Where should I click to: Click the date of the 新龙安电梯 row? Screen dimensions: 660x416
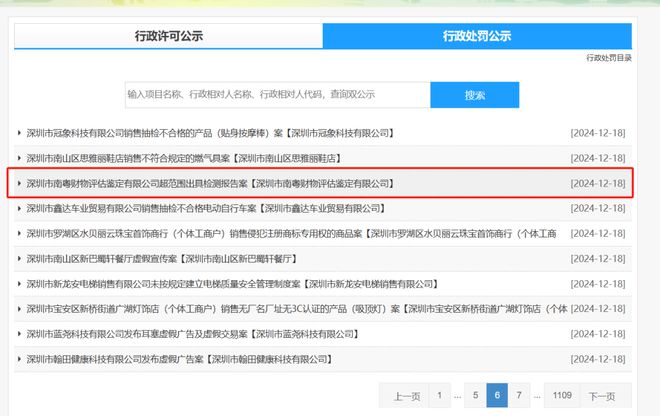pyautogui.click(x=598, y=284)
